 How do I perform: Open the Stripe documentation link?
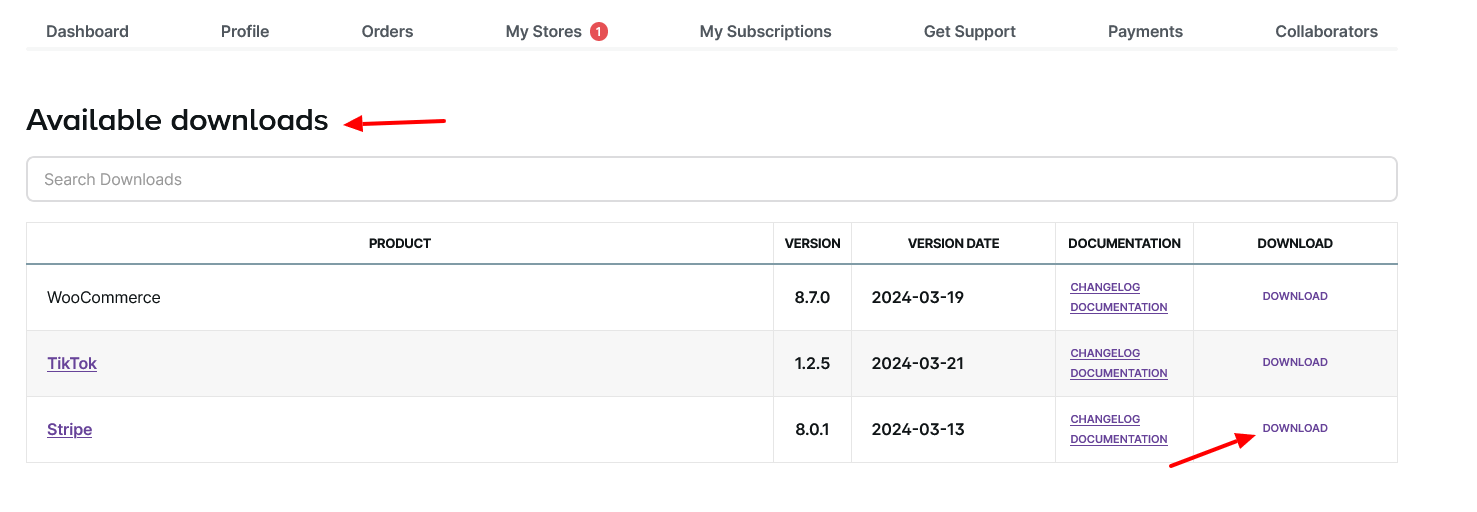coord(1118,439)
